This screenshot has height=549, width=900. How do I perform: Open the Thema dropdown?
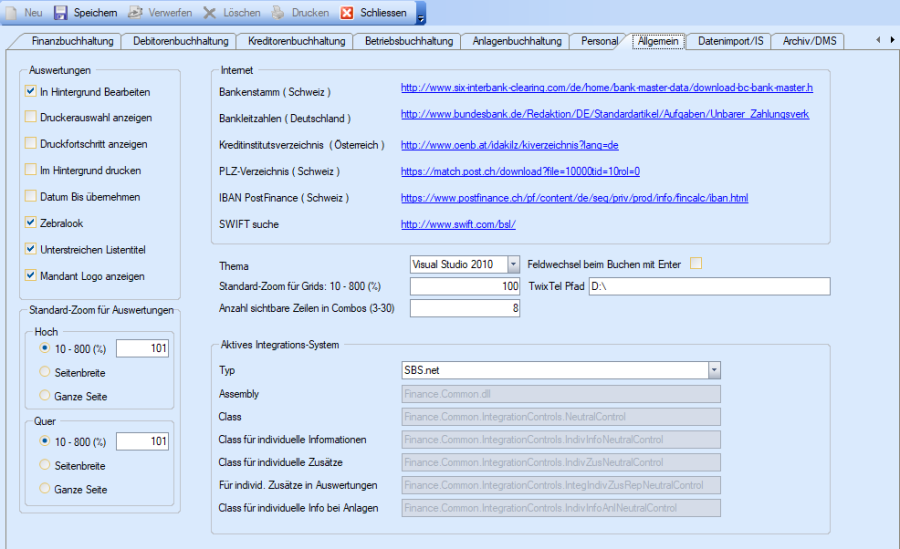(513, 265)
